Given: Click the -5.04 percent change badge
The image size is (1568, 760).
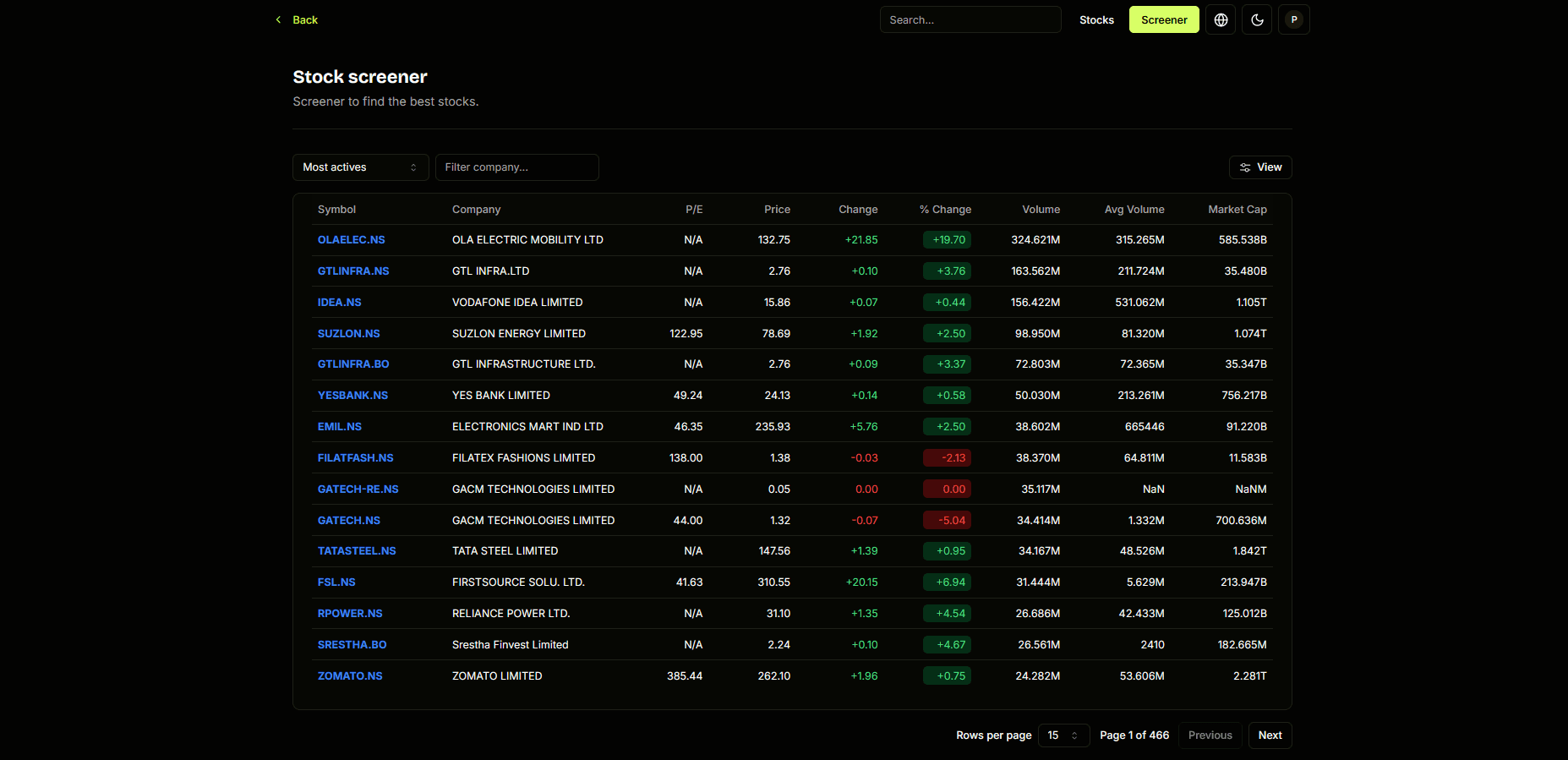Looking at the screenshot, I should (947, 521).
